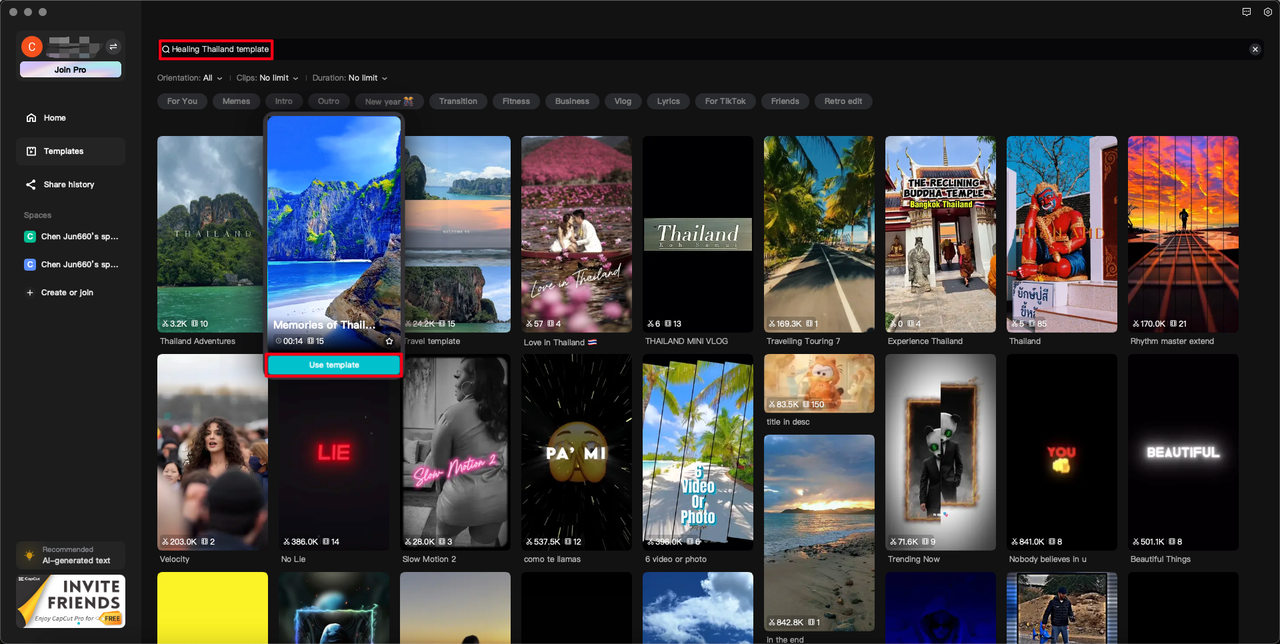Open the 6 Video Or Photo thumbnail
Image resolution: width=1280 pixels, height=644 pixels.
coord(698,452)
